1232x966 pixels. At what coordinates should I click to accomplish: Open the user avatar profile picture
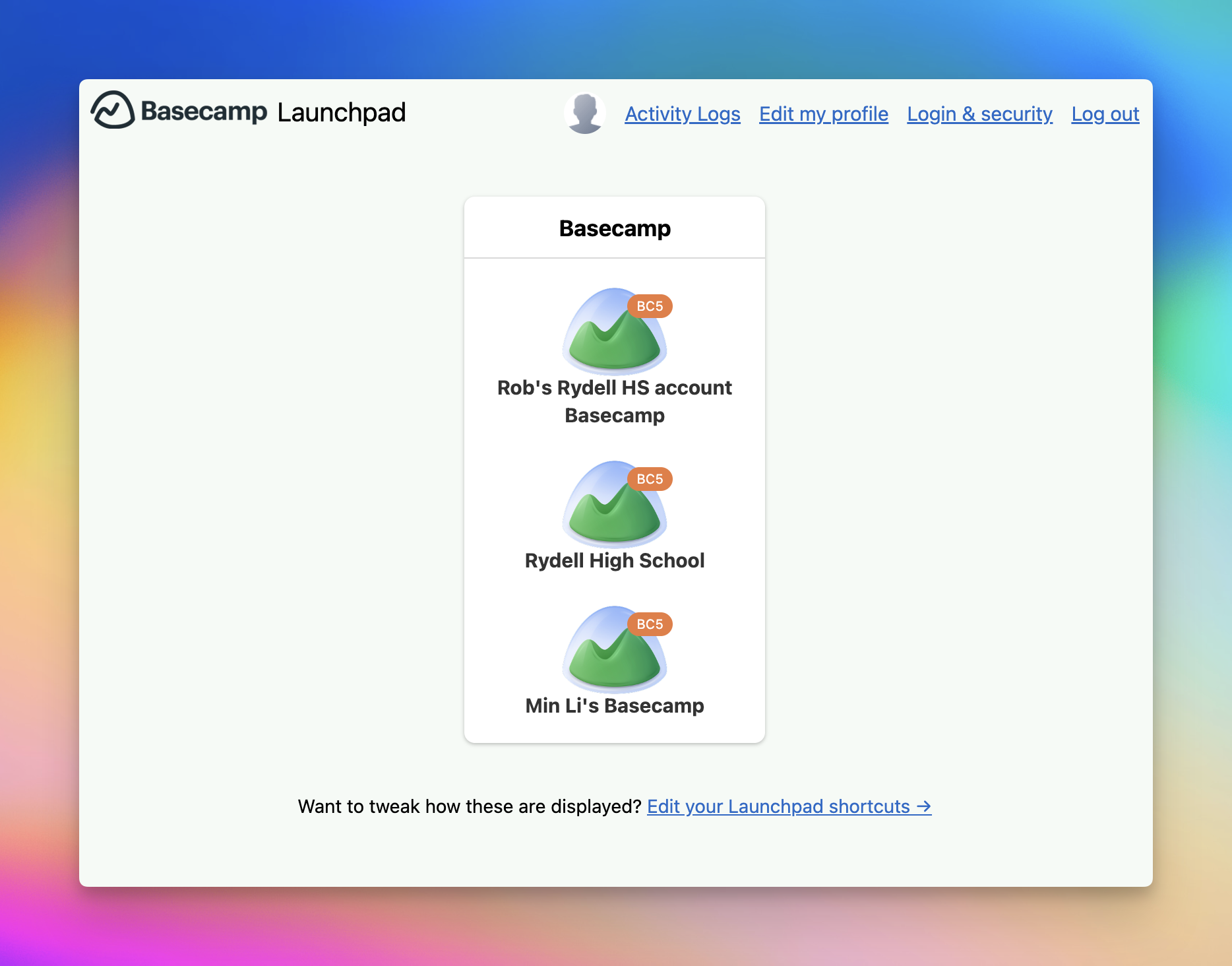[585, 113]
